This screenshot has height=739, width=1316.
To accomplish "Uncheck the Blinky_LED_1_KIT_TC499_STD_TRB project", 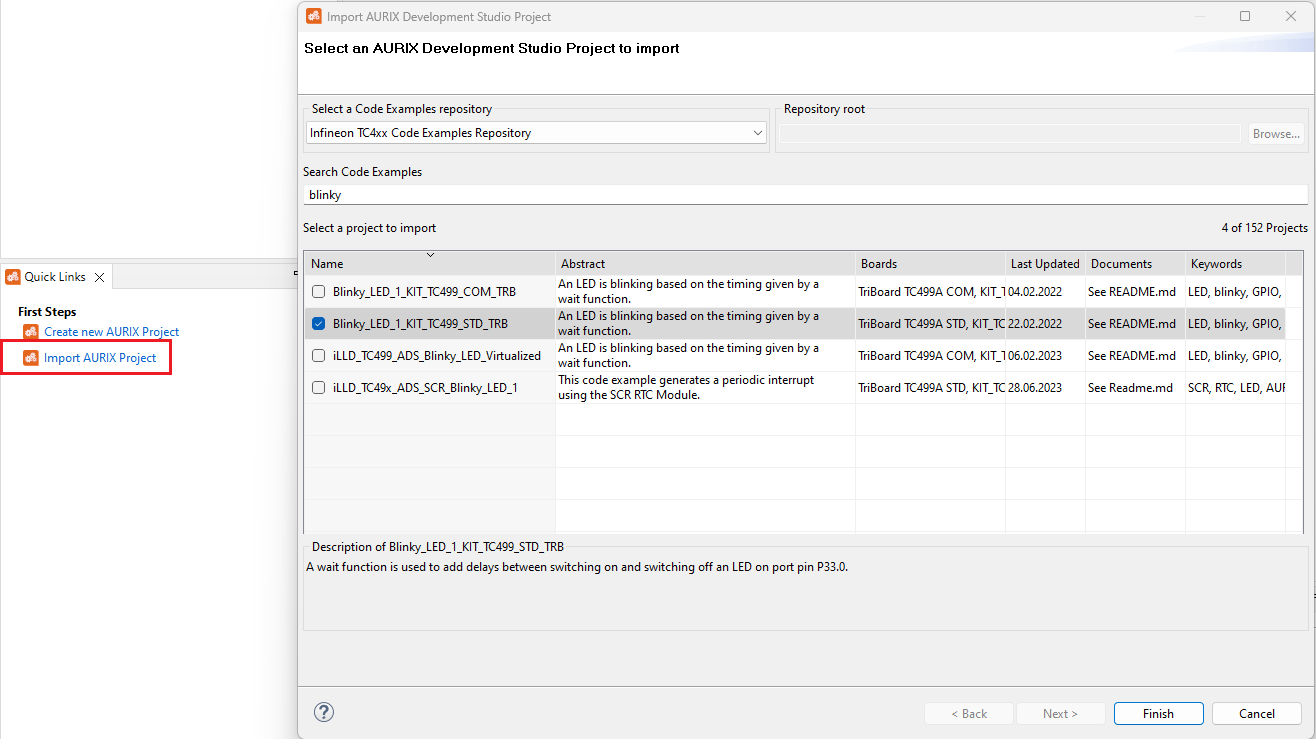I will pos(317,323).
